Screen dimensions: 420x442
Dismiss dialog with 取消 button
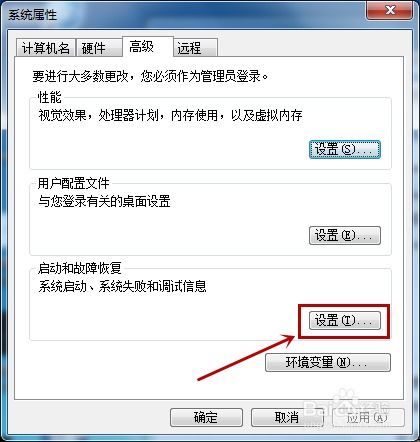coord(287,417)
